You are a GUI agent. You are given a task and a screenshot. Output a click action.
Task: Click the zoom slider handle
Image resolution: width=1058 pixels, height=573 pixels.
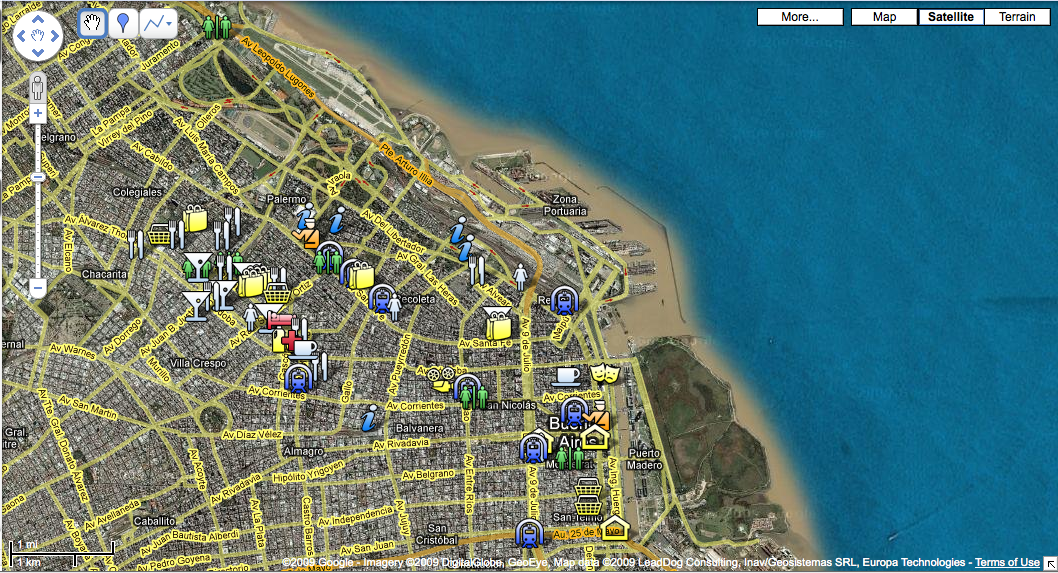pos(38,177)
